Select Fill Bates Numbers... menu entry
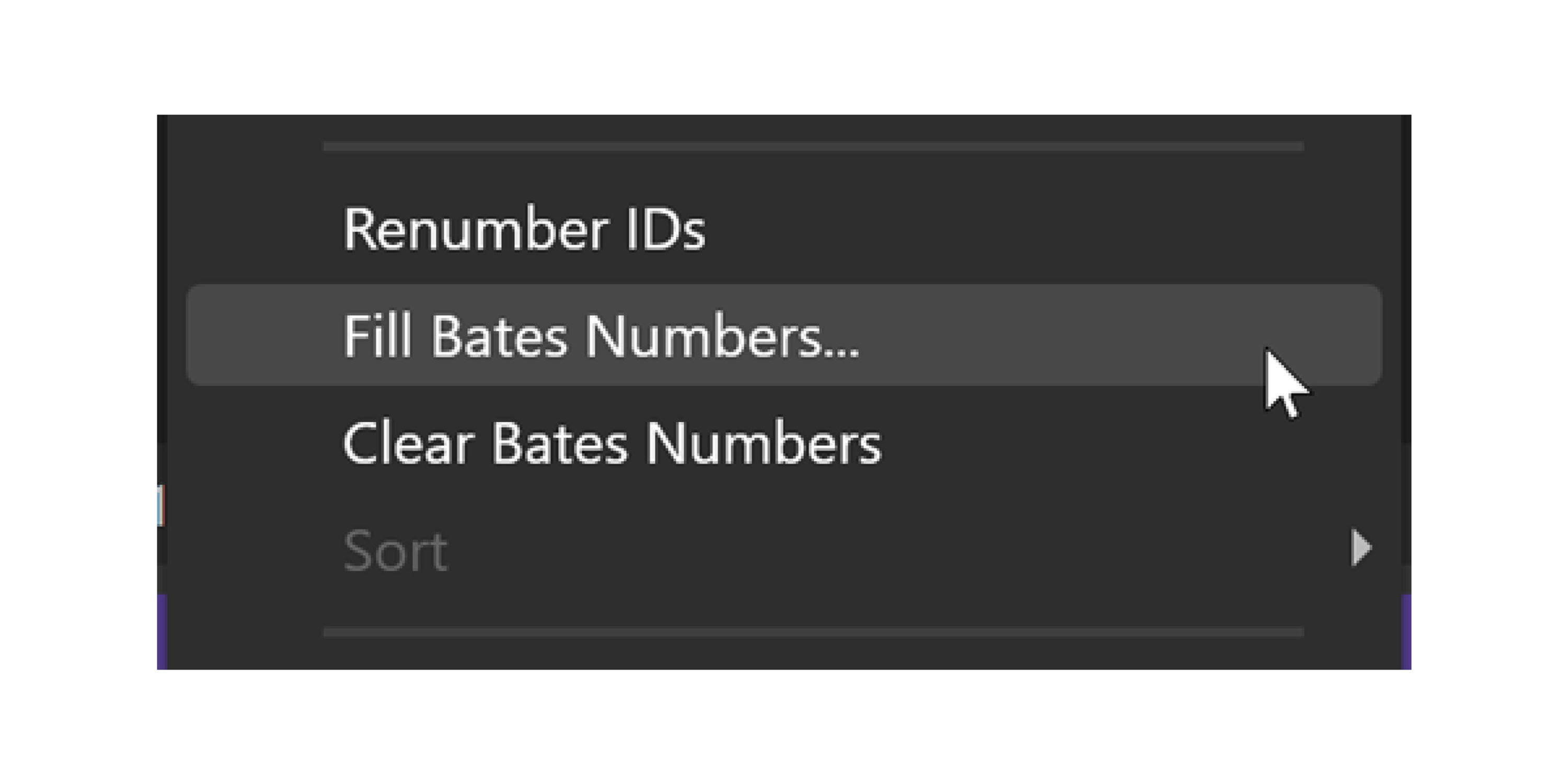Viewport: 1568px width, 784px height. pyautogui.click(x=601, y=336)
